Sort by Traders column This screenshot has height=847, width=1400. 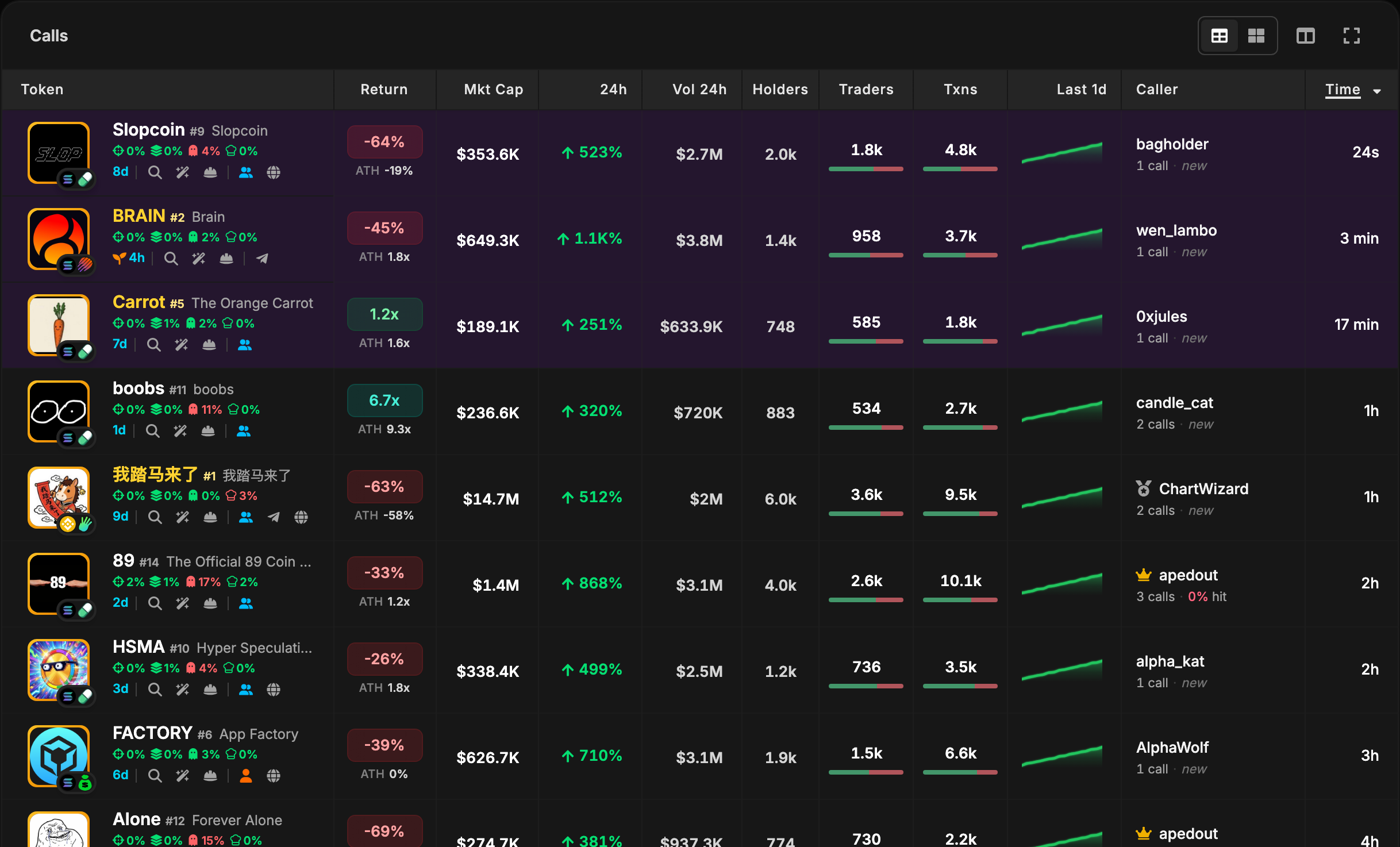click(866, 90)
